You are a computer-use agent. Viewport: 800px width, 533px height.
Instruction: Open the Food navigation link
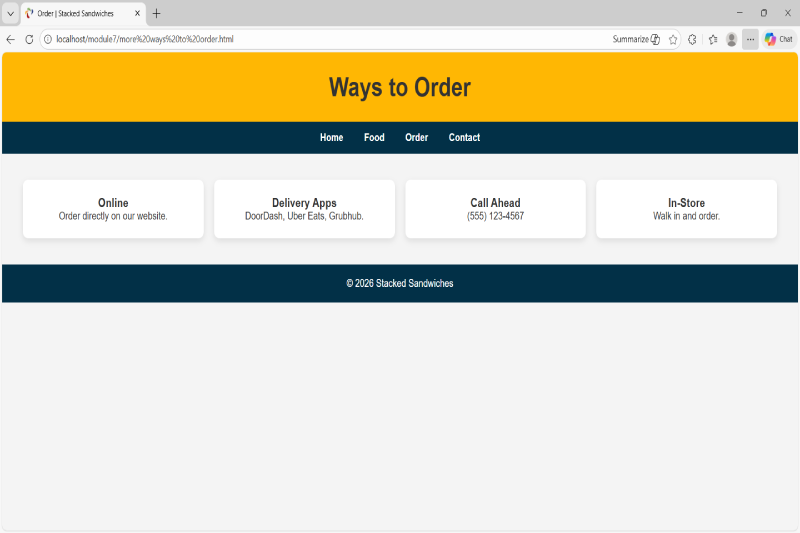pos(374,138)
